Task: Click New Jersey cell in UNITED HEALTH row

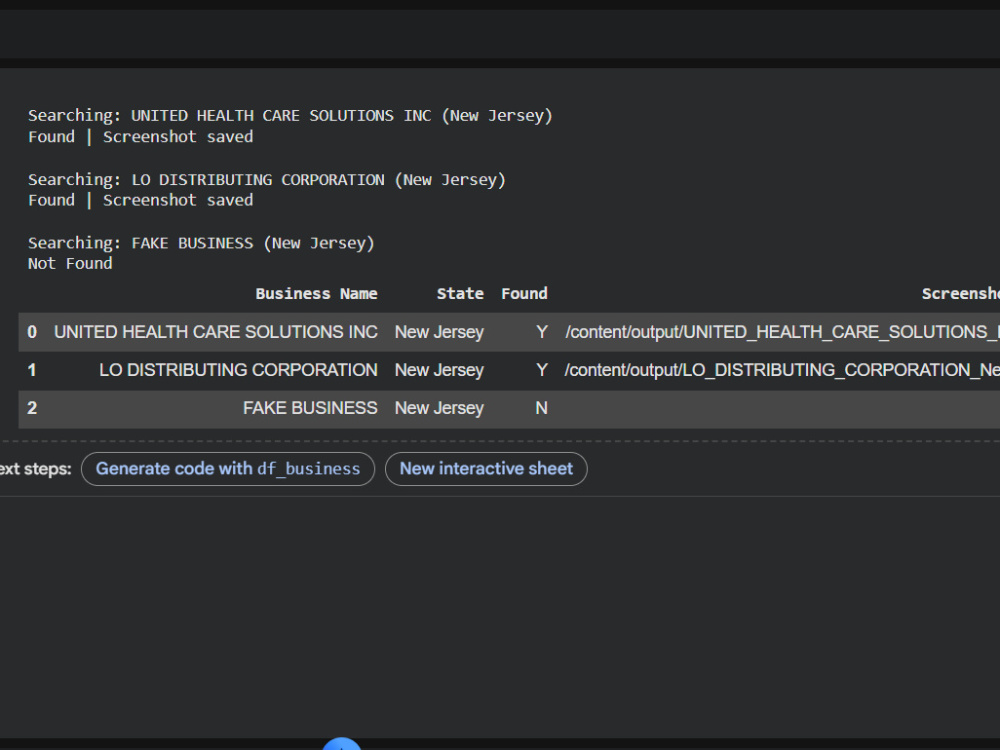Action: point(439,332)
